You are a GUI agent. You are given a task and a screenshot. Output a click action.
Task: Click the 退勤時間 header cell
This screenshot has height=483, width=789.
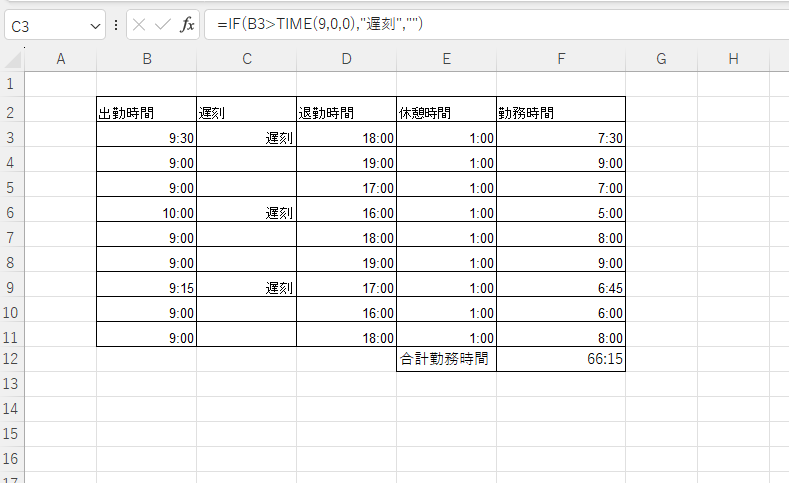pyautogui.click(x=346, y=109)
